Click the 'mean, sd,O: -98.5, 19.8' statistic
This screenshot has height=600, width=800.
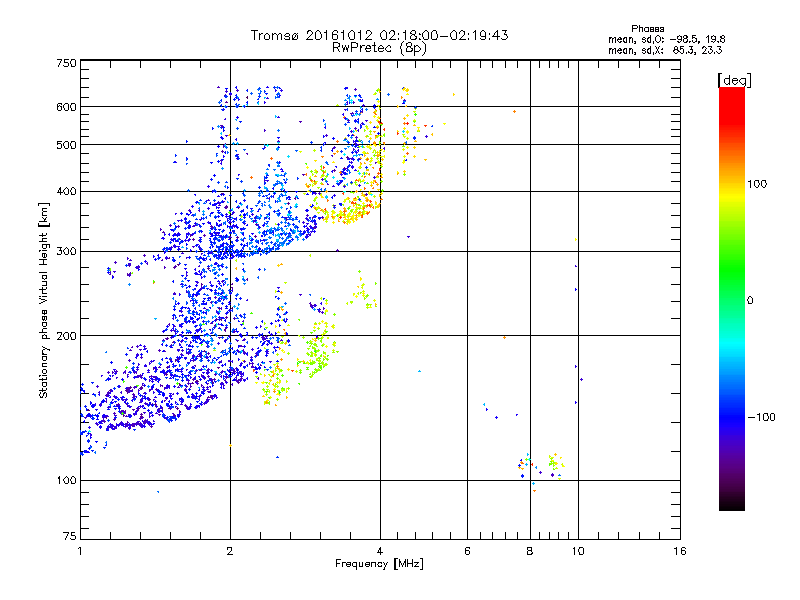pos(666,39)
